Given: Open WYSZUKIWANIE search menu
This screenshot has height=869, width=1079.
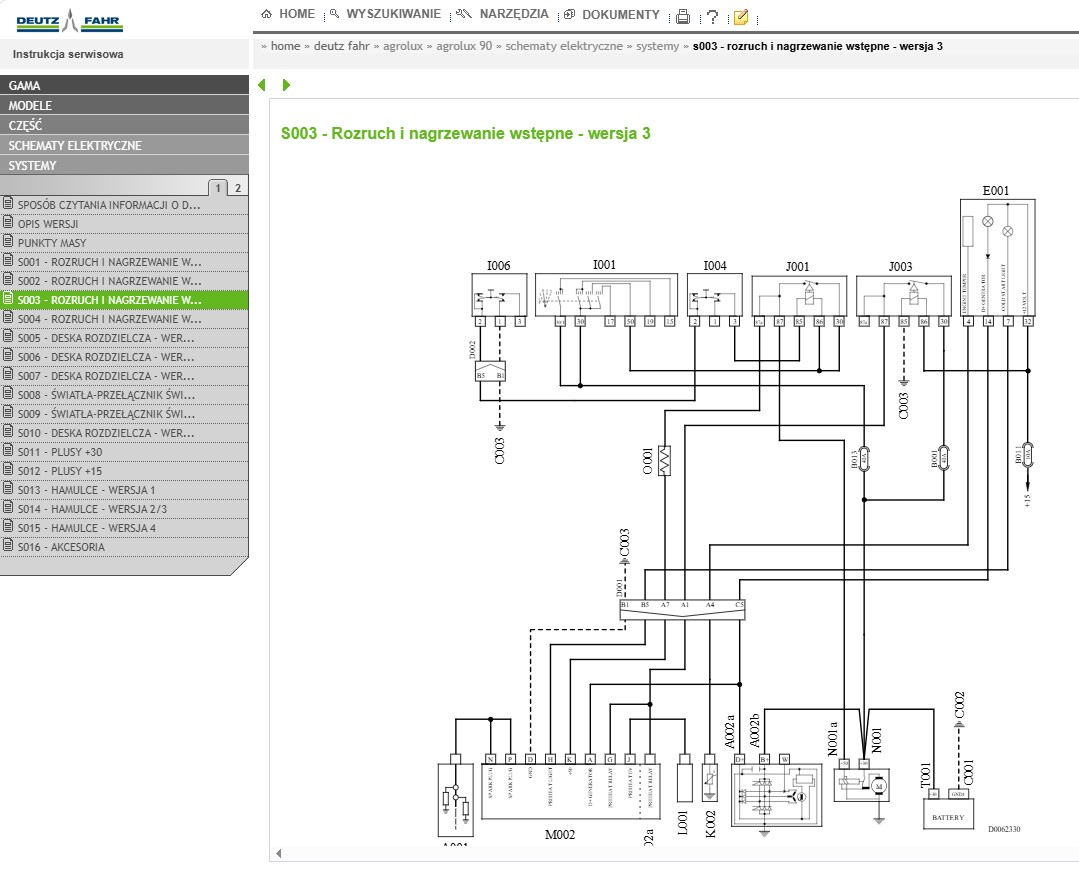Looking at the screenshot, I should (393, 14).
